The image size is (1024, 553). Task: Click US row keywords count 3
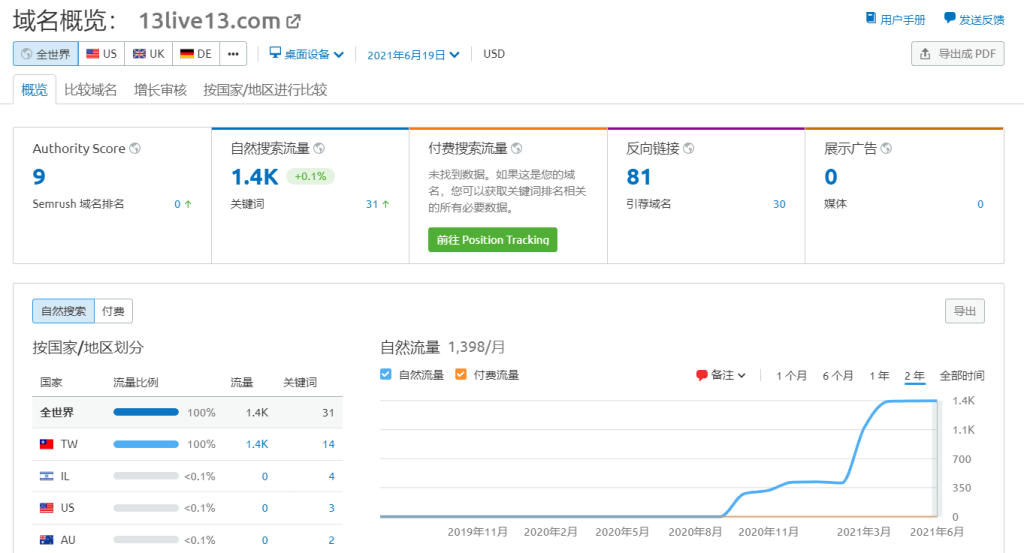pyautogui.click(x=332, y=508)
